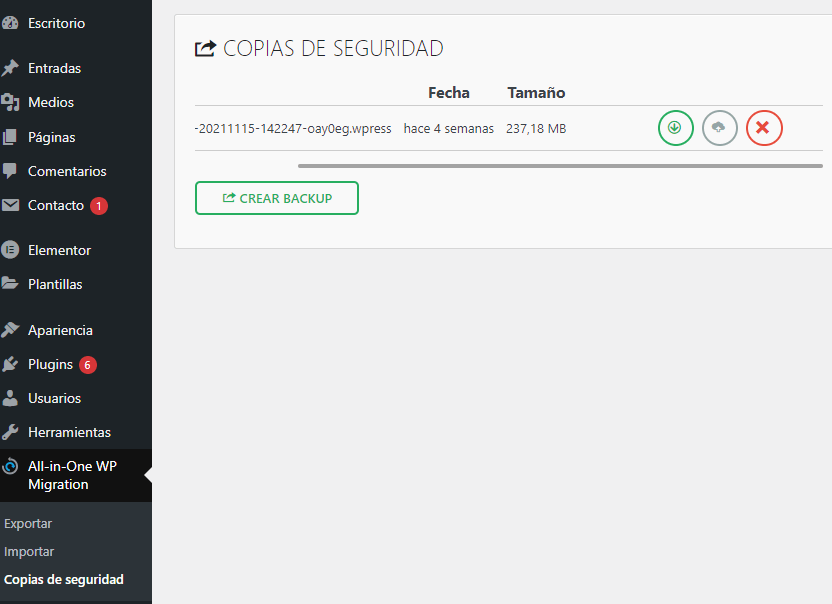Click the Fecha column header
The width and height of the screenshot is (832, 604).
[449, 92]
